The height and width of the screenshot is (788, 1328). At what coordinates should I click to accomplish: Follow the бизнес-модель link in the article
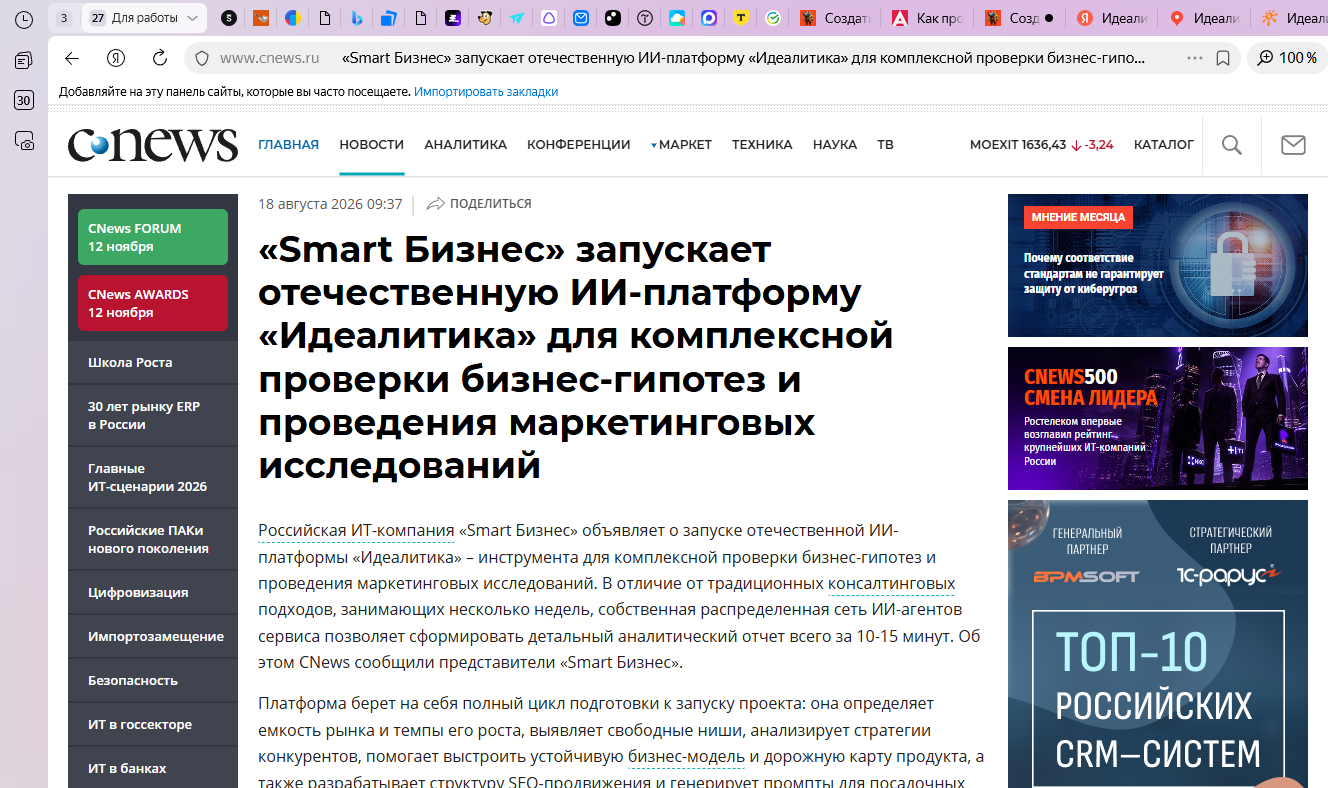click(687, 755)
